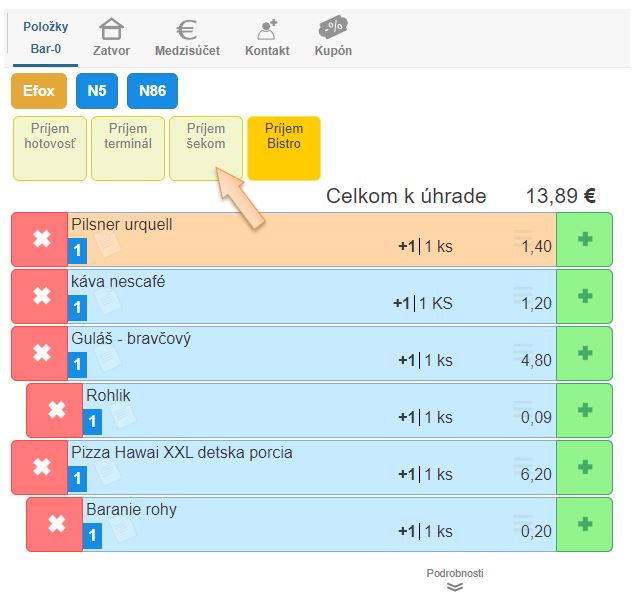Choose Príjem terminál payment option

(x=128, y=148)
